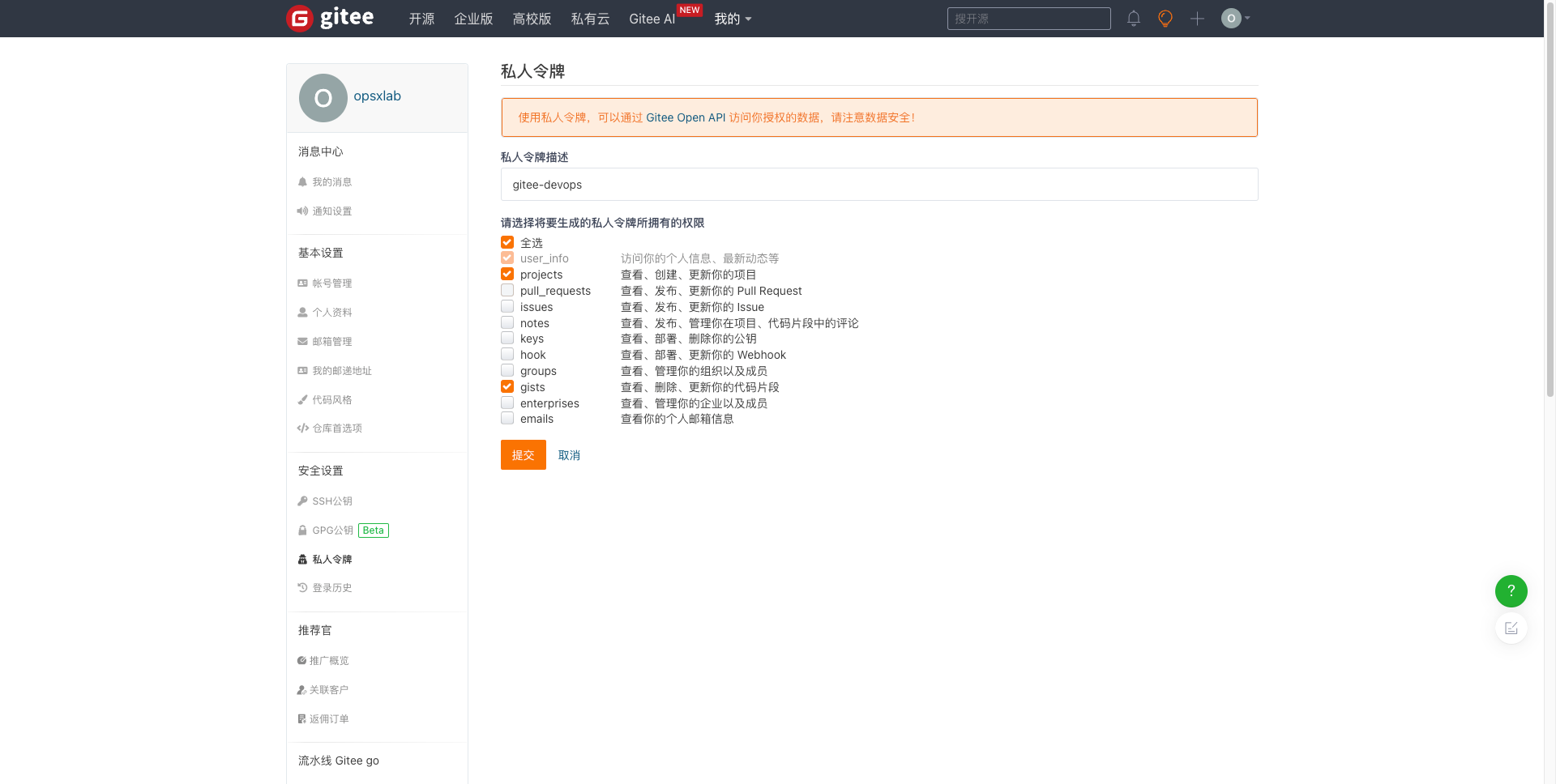
Task: Open 帐号管理 in sidebar
Action: [x=332, y=283]
